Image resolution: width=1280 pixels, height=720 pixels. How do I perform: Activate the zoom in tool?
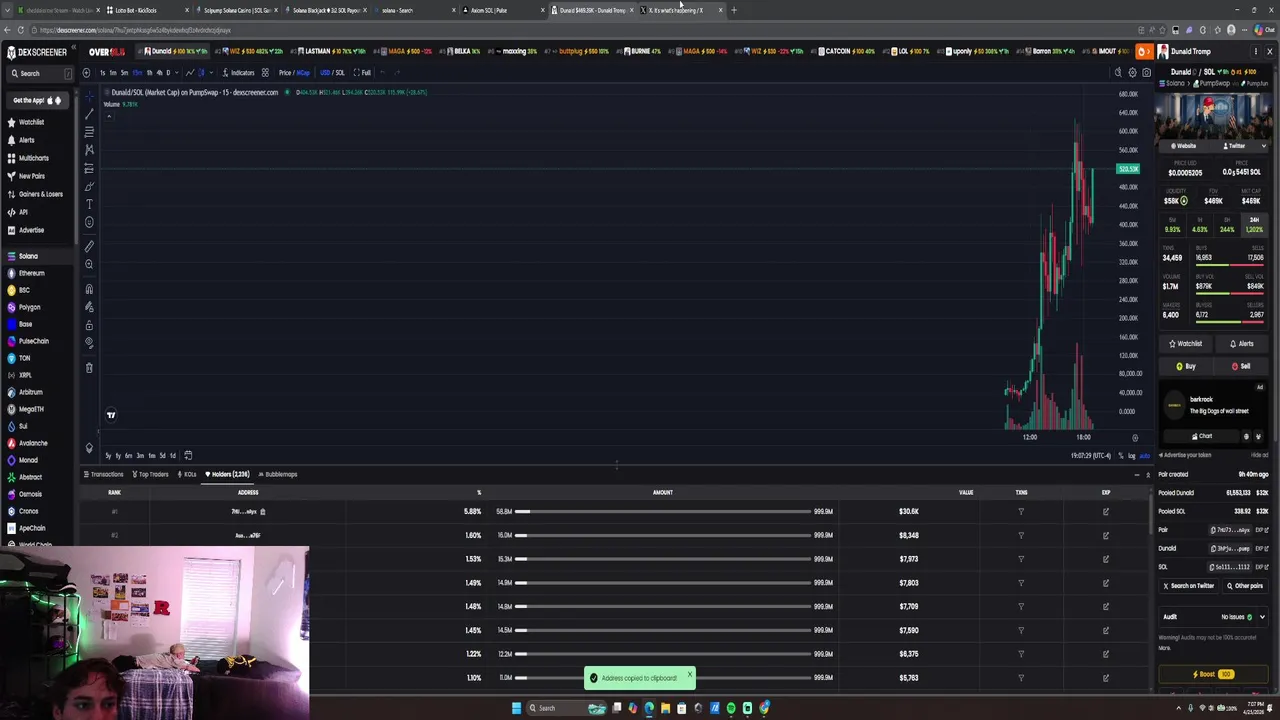coord(89,264)
